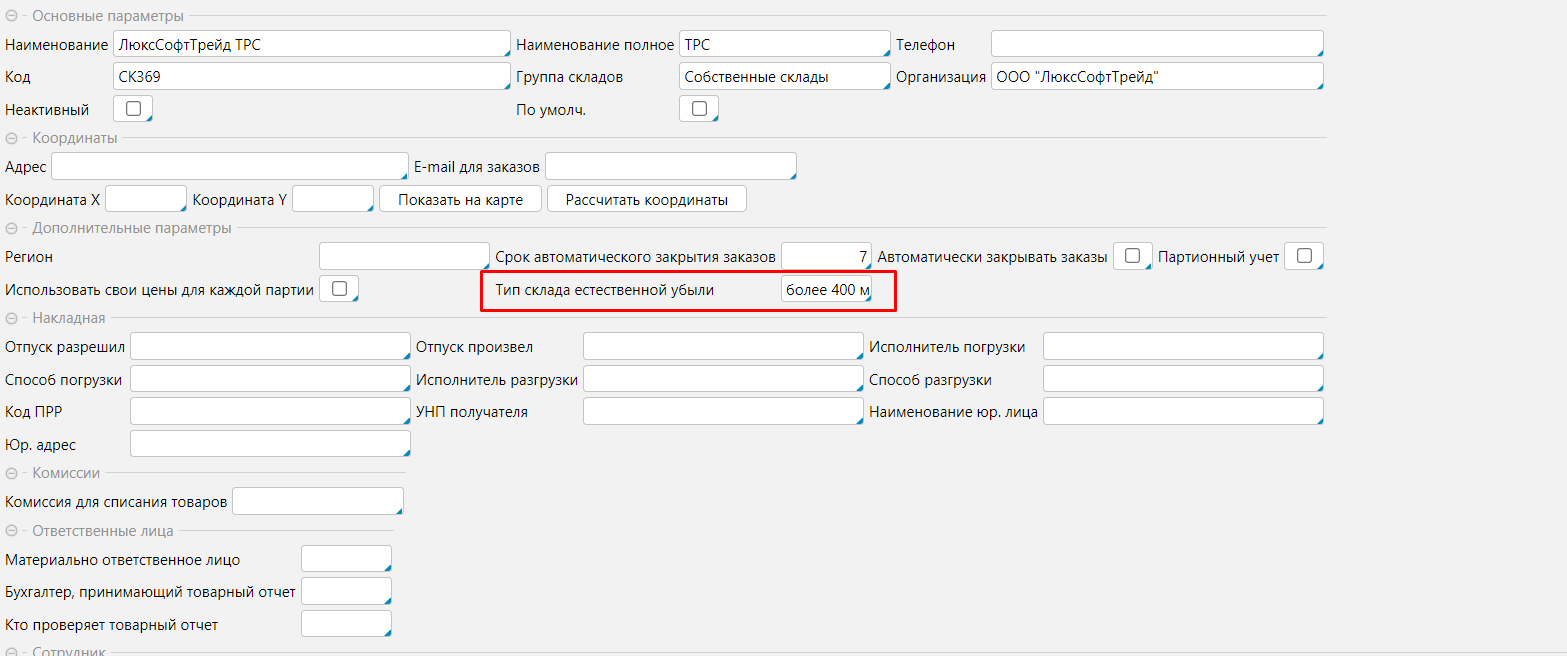Collapse the Комиссии section
Screen dimensions: 1567x656
(13, 473)
